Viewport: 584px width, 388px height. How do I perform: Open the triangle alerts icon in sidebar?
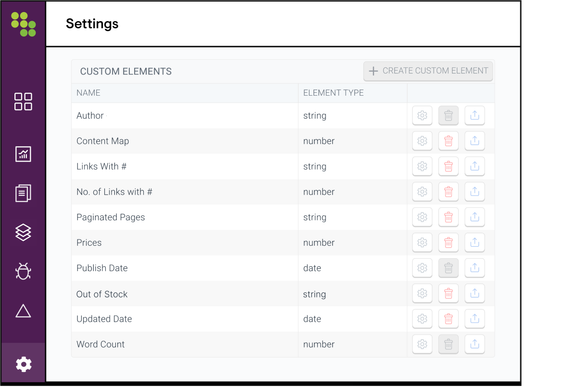tap(23, 311)
